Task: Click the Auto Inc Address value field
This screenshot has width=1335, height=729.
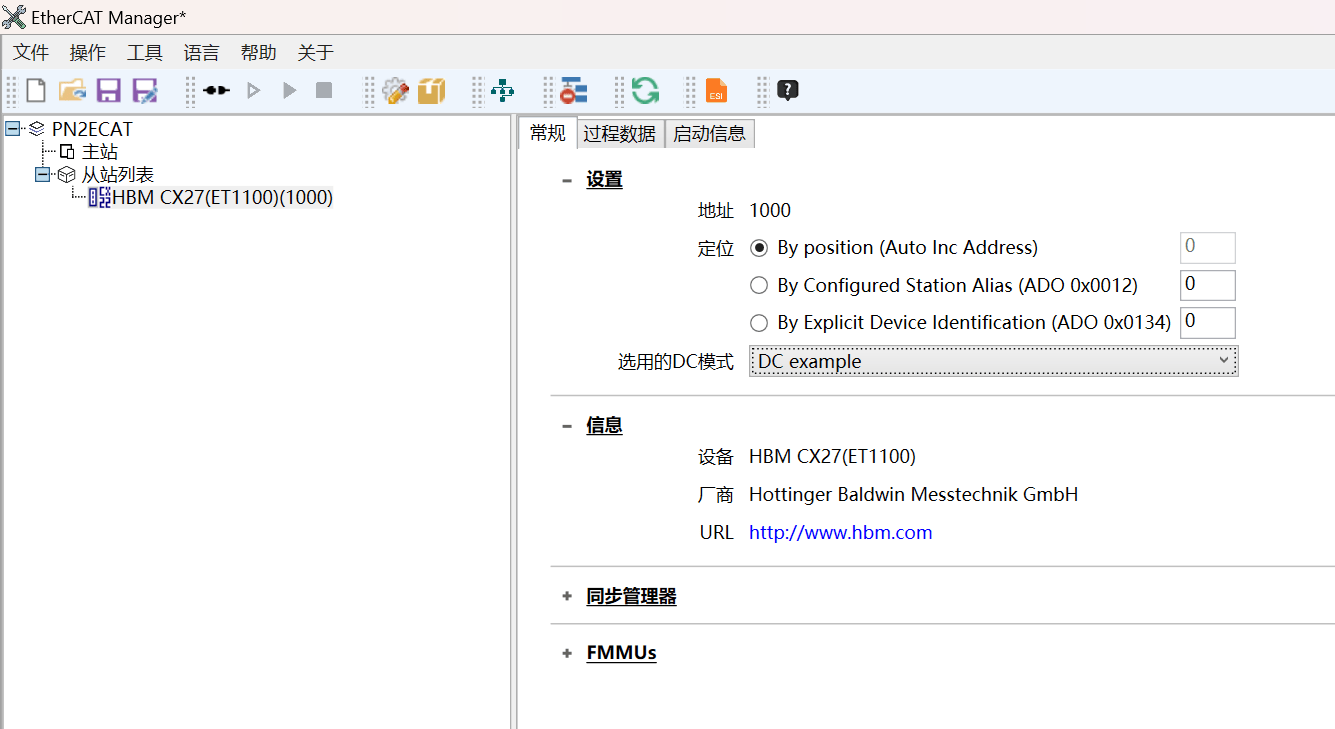Action: tap(1208, 248)
